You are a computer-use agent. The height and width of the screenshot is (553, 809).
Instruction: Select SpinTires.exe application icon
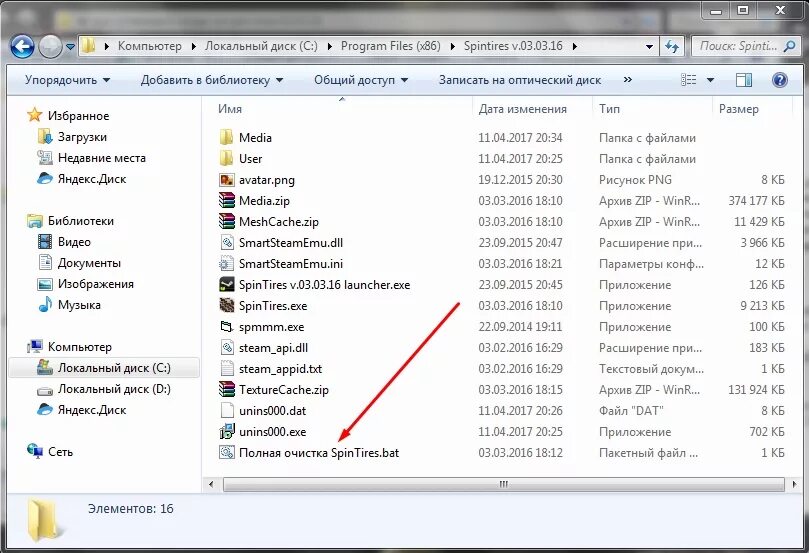(x=226, y=305)
